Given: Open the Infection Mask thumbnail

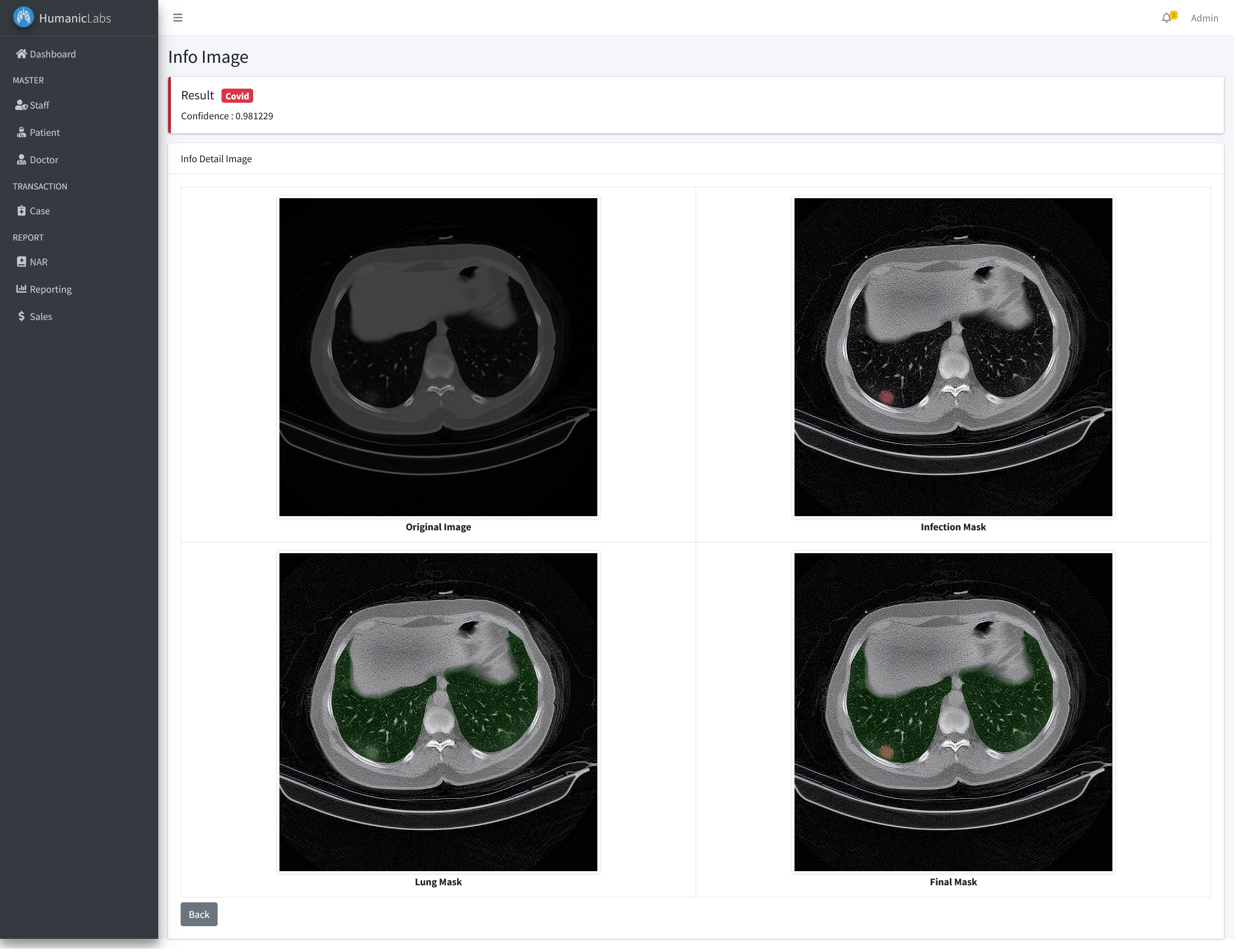Looking at the screenshot, I should coord(953,357).
